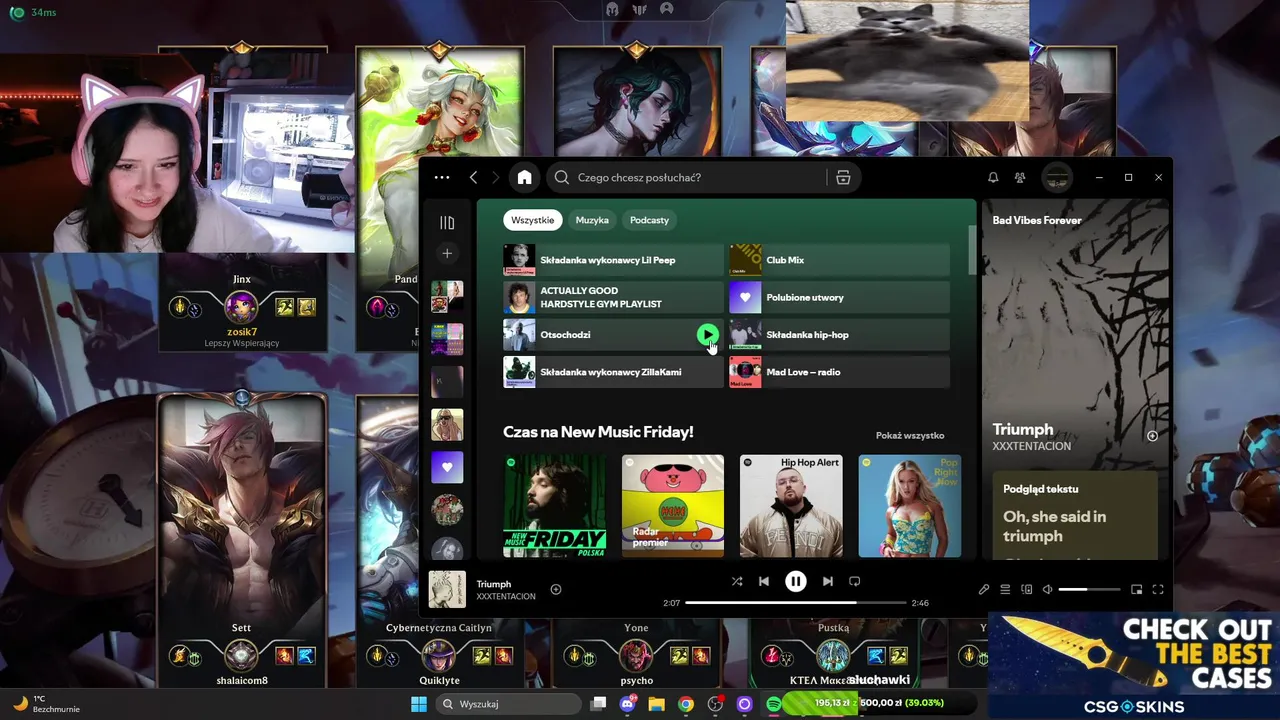Toggle repeat mode
This screenshot has height=720, width=1280.
854,581
